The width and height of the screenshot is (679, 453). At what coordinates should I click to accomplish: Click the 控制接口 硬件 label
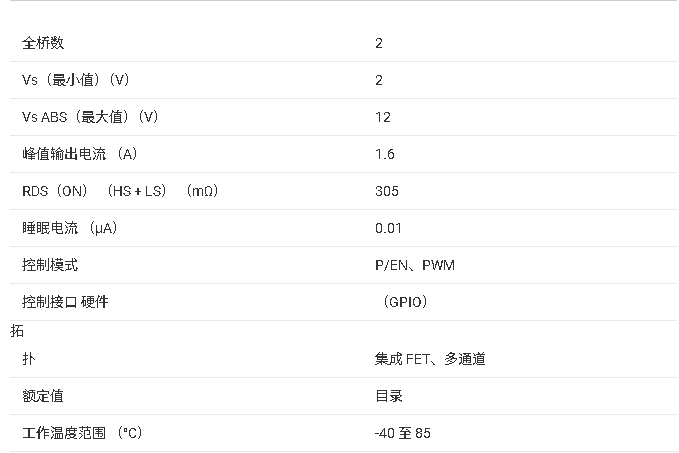click(x=65, y=302)
